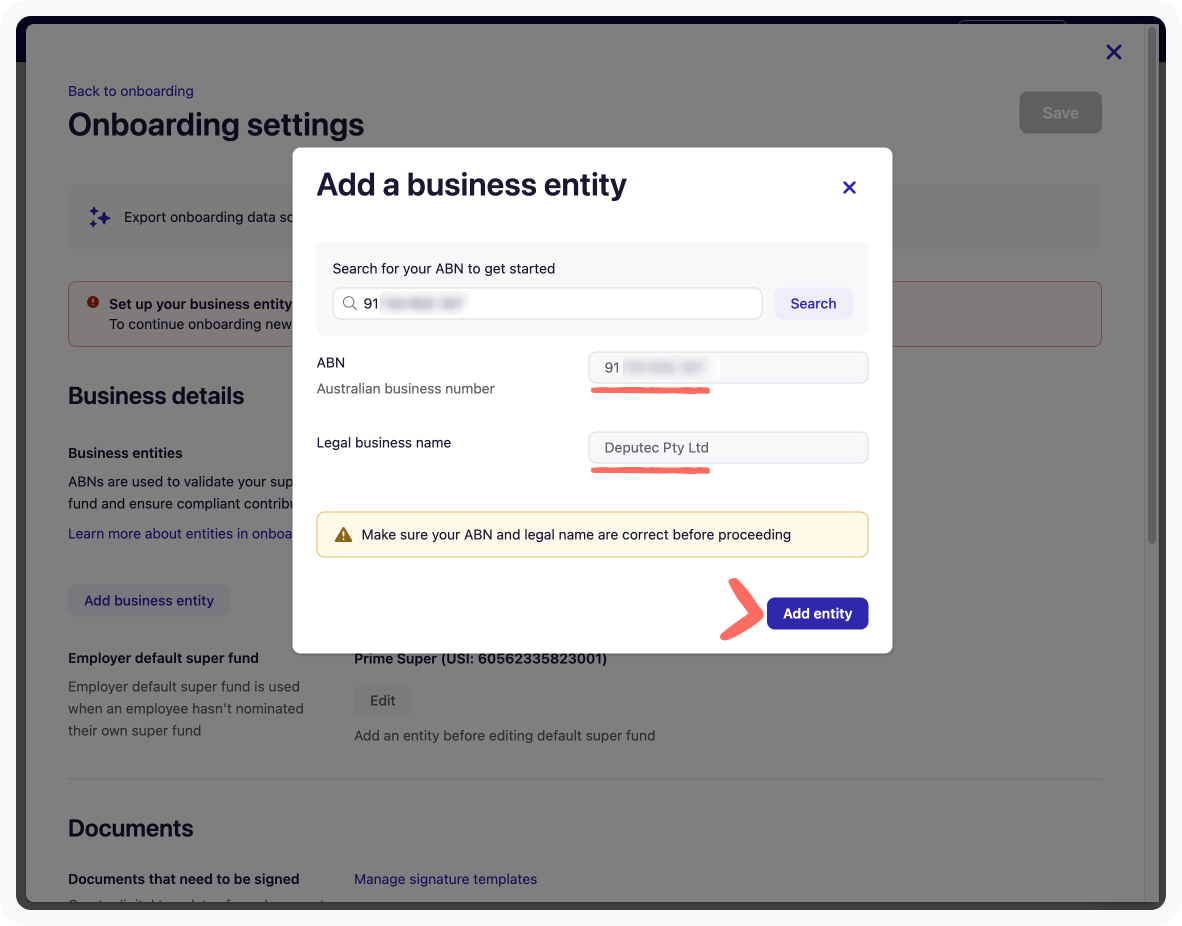
Task: Click the warning triangle icon in notice
Action: click(x=343, y=535)
